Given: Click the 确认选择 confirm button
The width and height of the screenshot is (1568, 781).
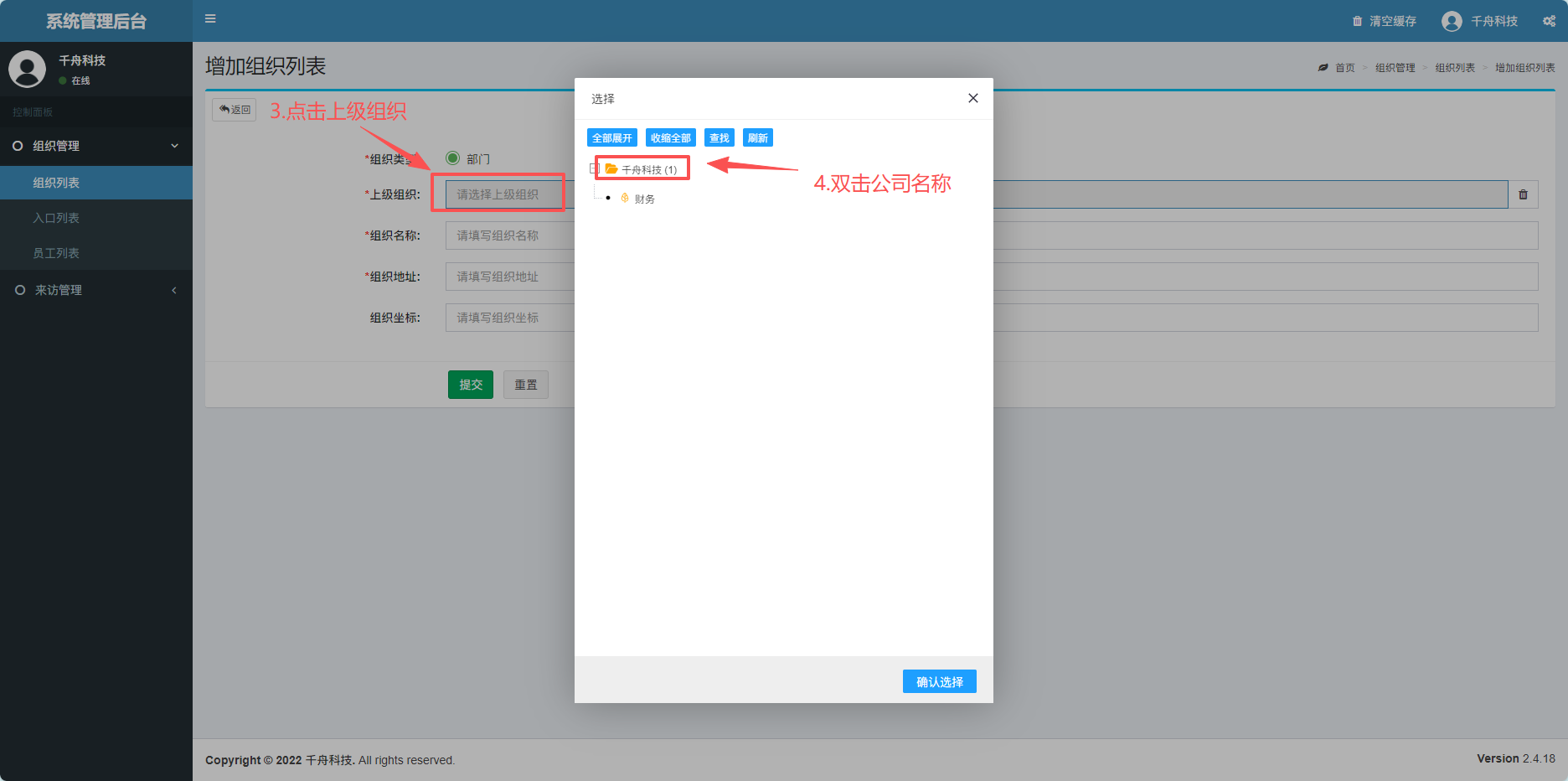Looking at the screenshot, I should point(939,680).
